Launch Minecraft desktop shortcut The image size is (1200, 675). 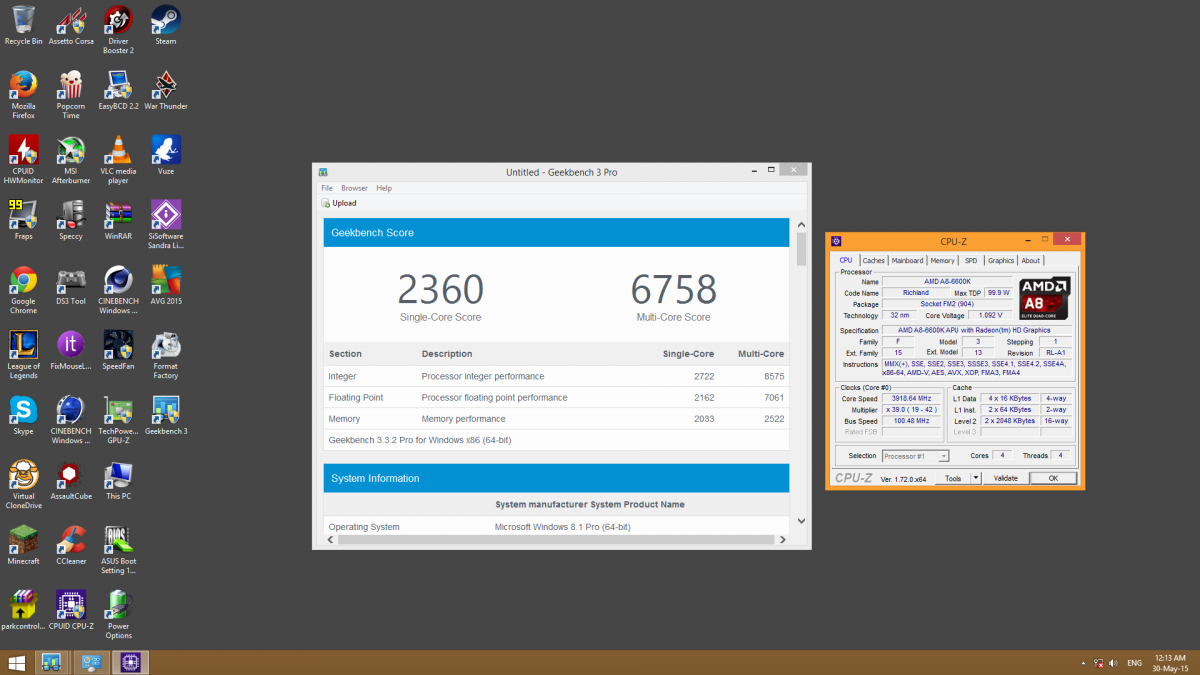(x=23, y=546)
